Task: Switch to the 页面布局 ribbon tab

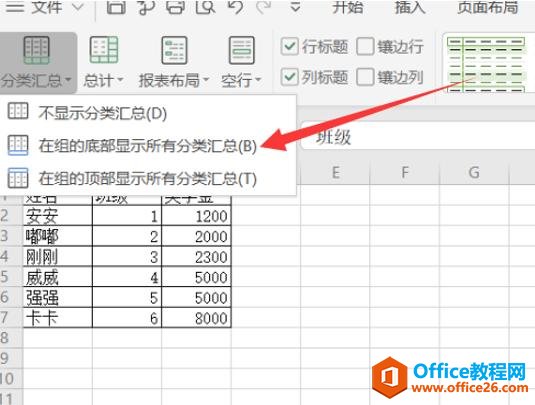Action: click(488, 7)
